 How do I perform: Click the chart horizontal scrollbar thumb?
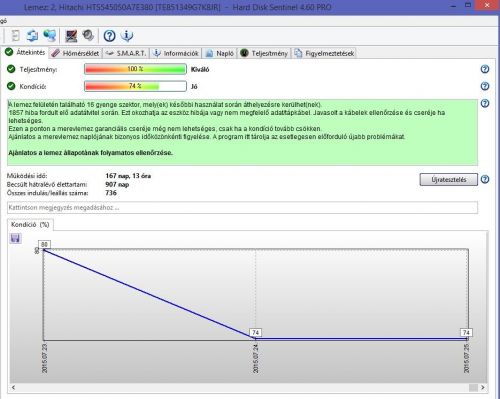[473, 388]
